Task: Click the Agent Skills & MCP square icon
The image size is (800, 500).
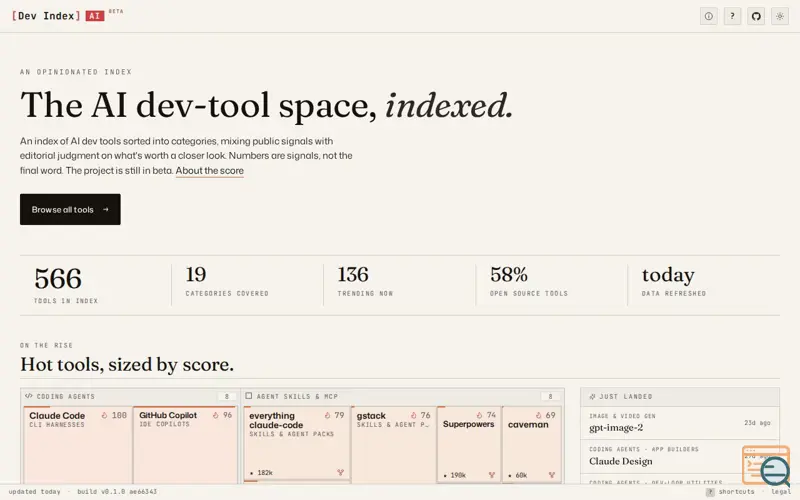Action: pyautogui.click(x=249, y=396)
